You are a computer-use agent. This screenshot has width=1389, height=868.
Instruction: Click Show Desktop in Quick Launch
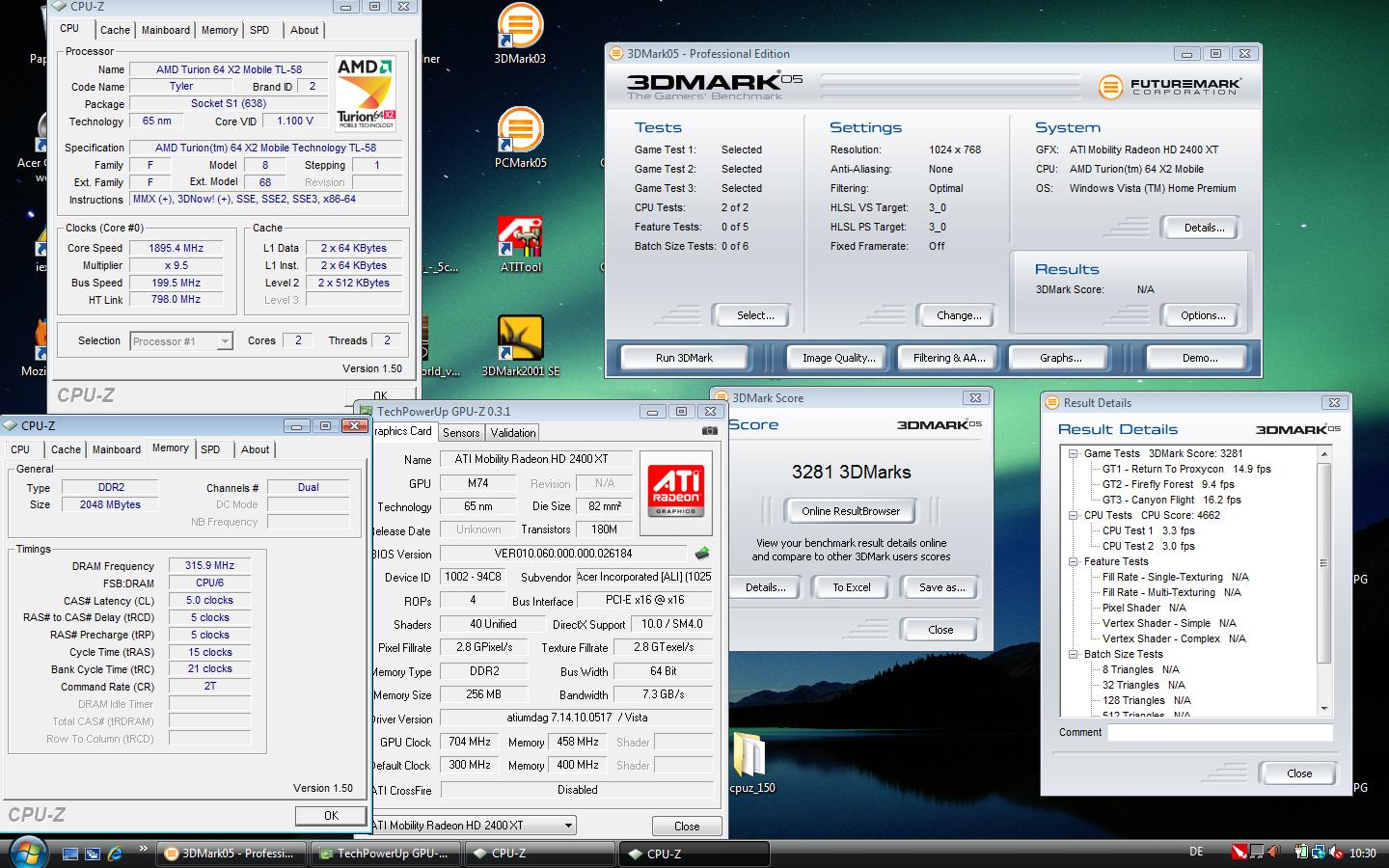(x=70, y=854)
